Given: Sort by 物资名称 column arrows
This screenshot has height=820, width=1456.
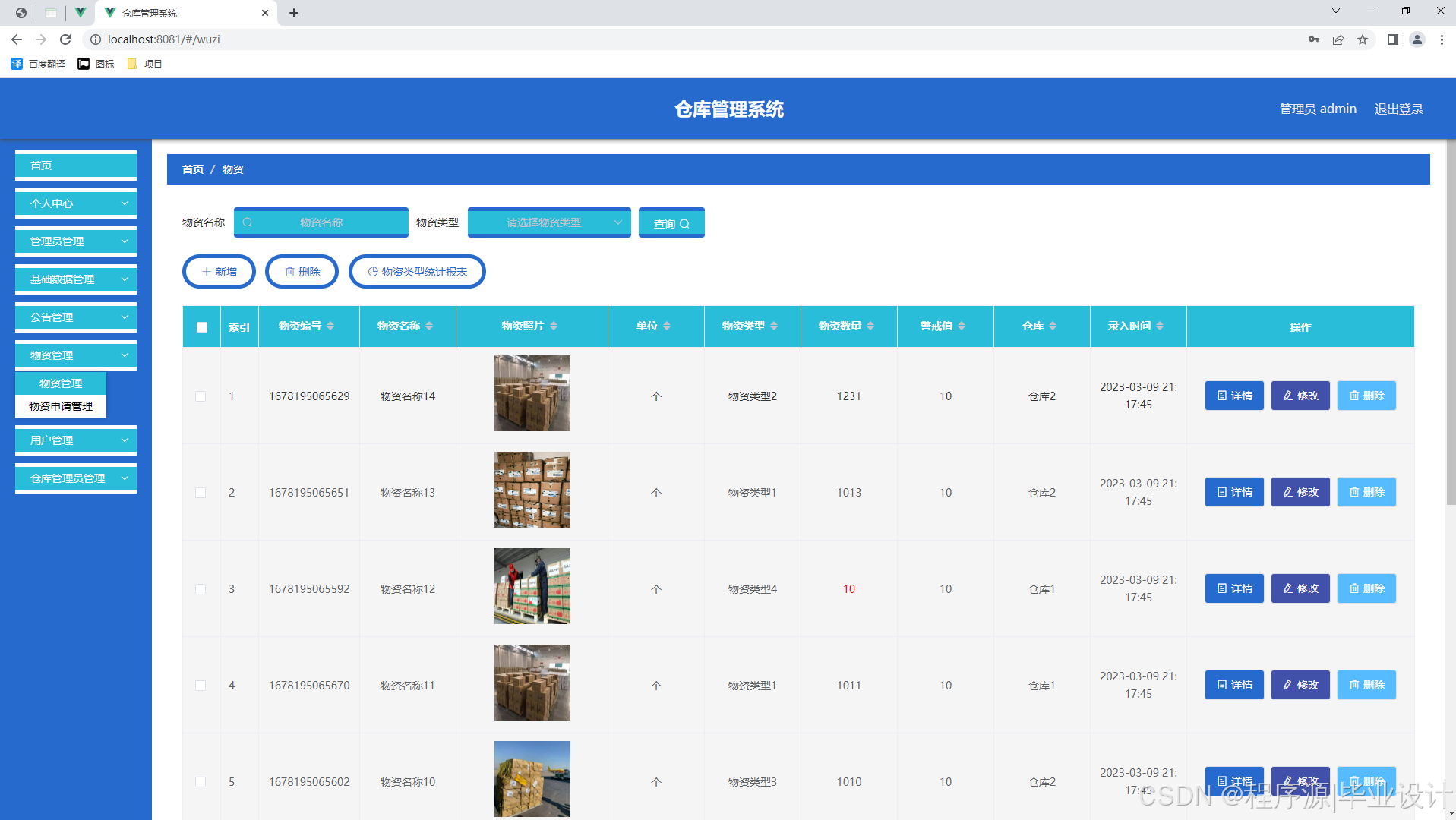Looking at the screenshot, I should tap(429, 326).
